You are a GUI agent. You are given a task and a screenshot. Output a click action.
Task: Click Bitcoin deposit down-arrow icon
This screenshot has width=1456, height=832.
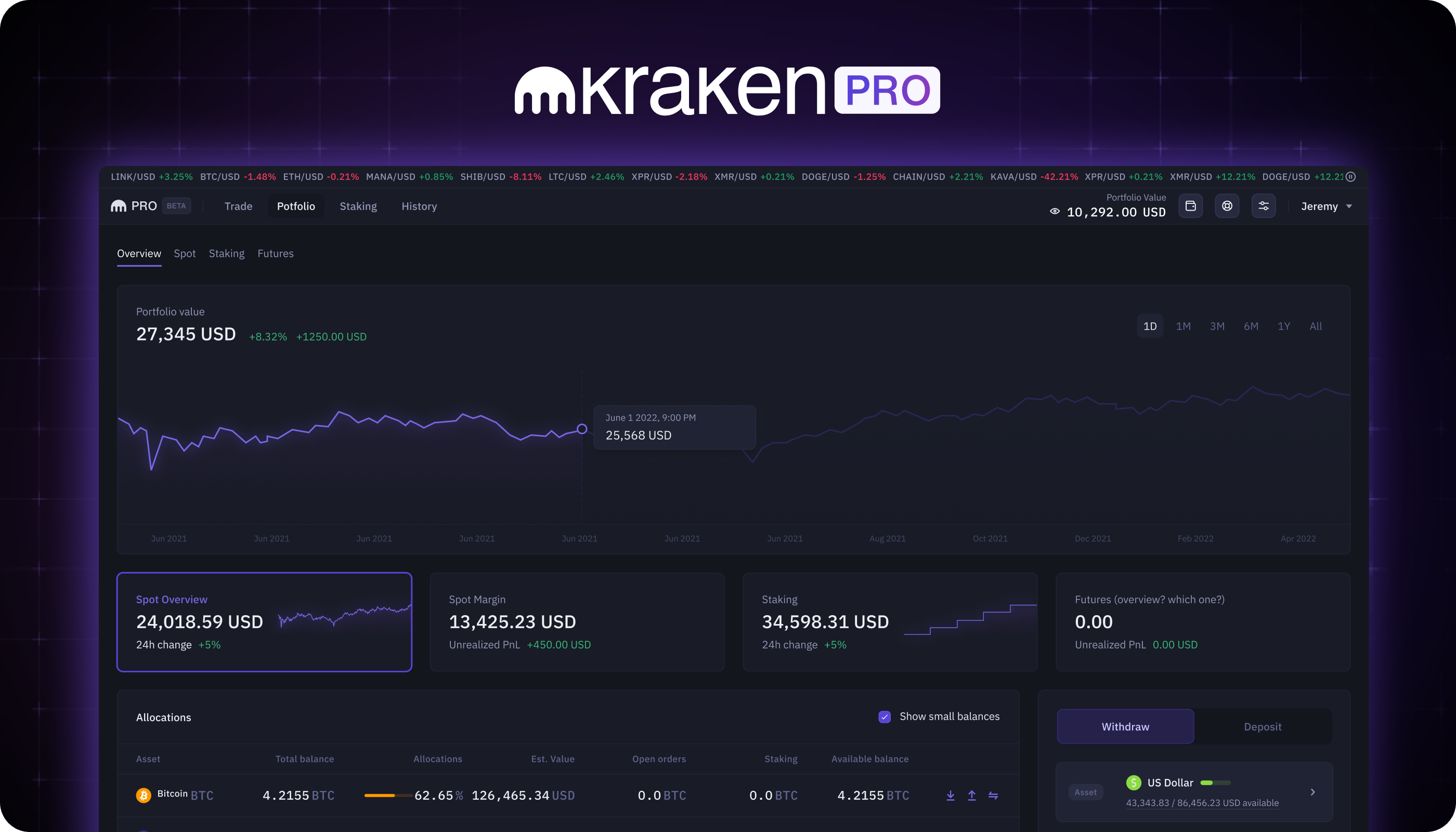(x=950, y=795)
